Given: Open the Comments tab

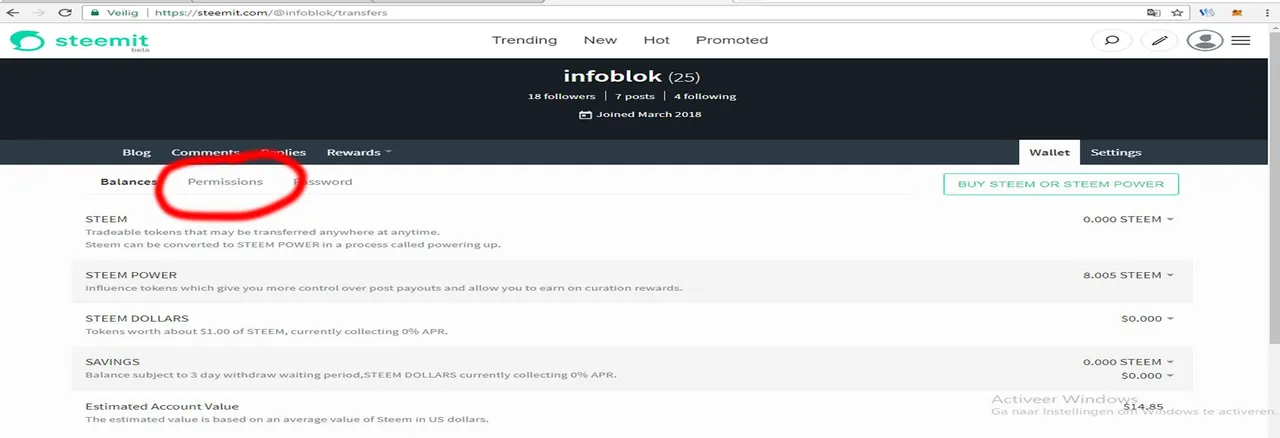Looking at the screenshot, I should [205, 152].
